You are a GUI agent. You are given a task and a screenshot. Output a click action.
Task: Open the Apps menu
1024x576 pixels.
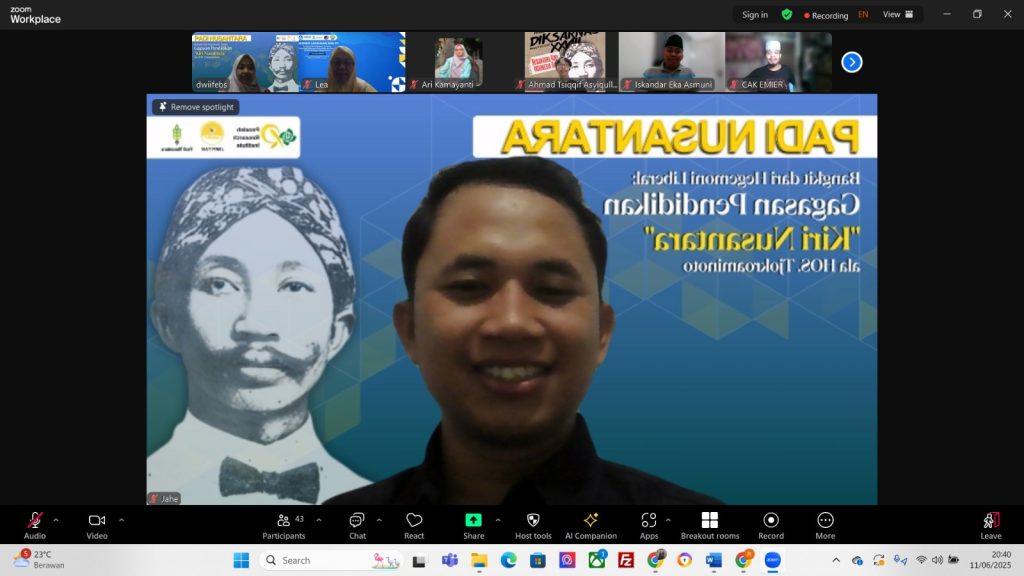click(649, 525)
